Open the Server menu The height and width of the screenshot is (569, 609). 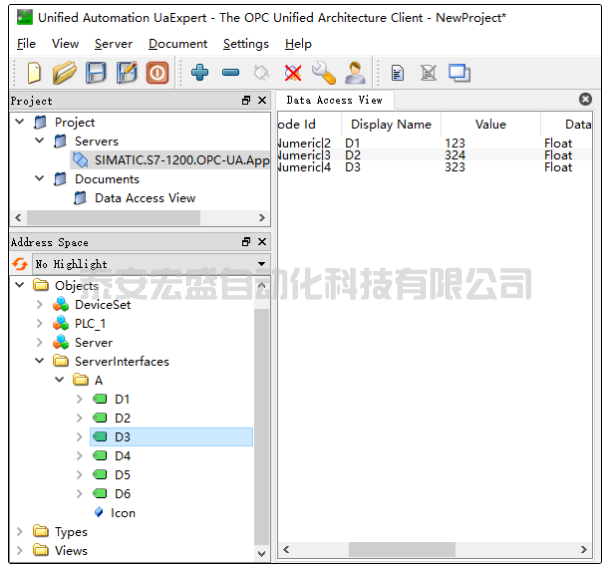click(113, 44)
